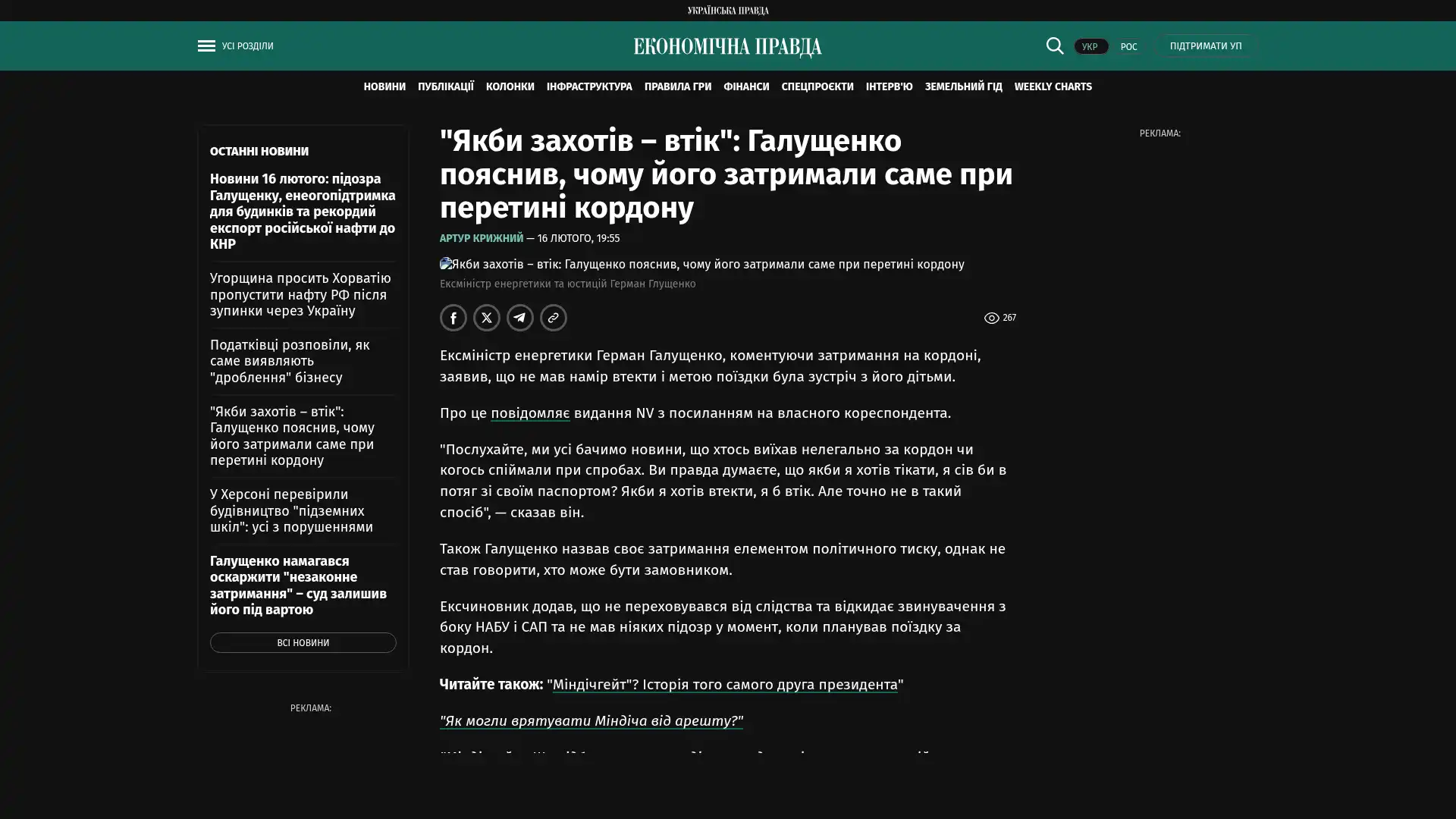
Task: Open ІНФРАСТРУКТУРА navigation item
Action: pos(588,86)
